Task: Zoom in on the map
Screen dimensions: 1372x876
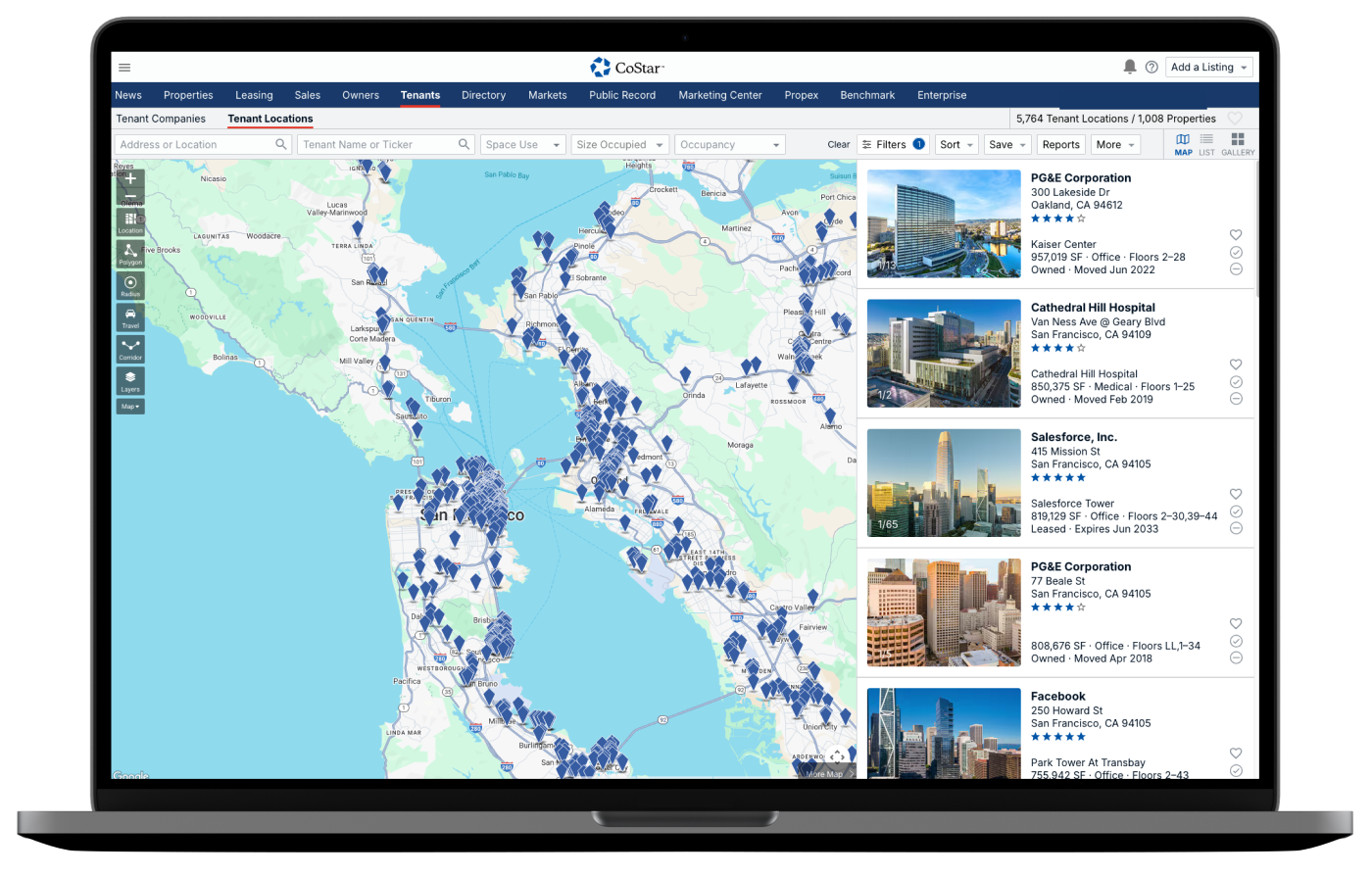Action: click(x=130, y=179)
